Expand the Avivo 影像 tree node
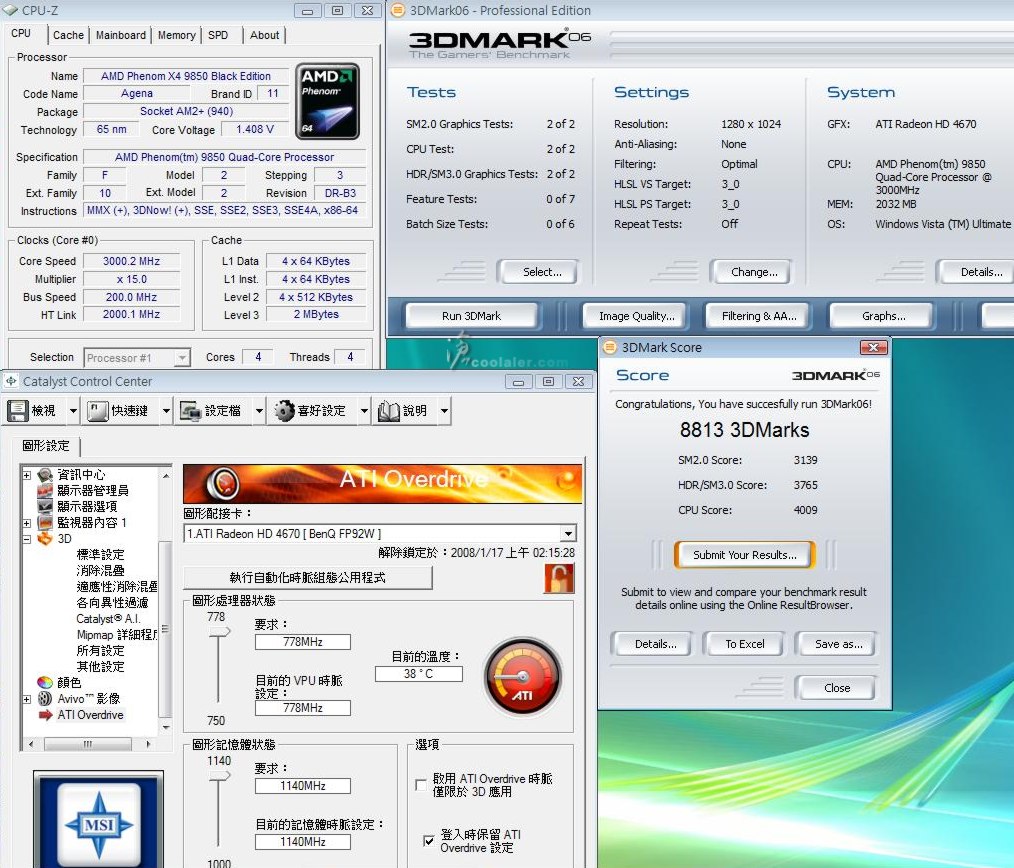Image resolution: width=1014 pixels, height=868 pixels. tap(27, 699)
